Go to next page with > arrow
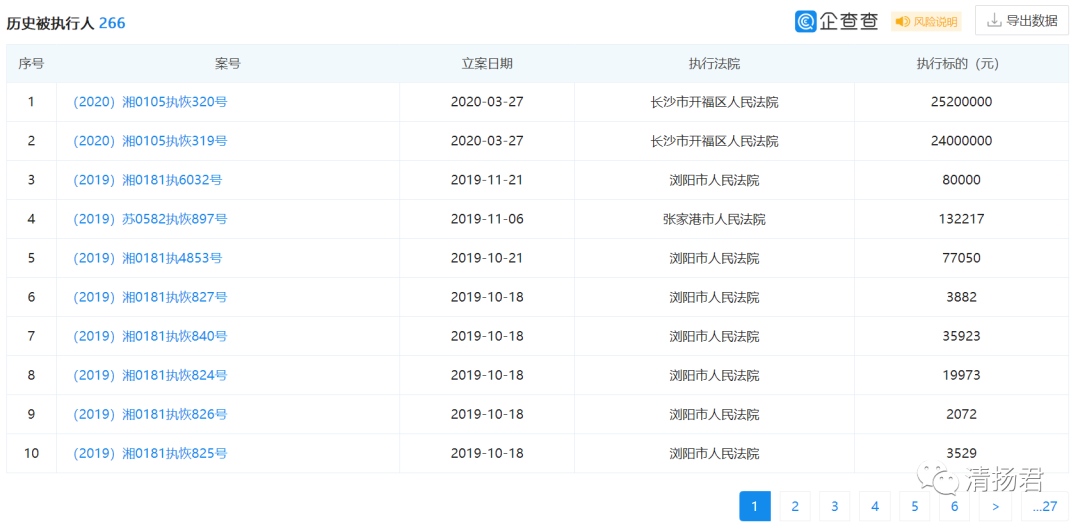 point(995,506)
